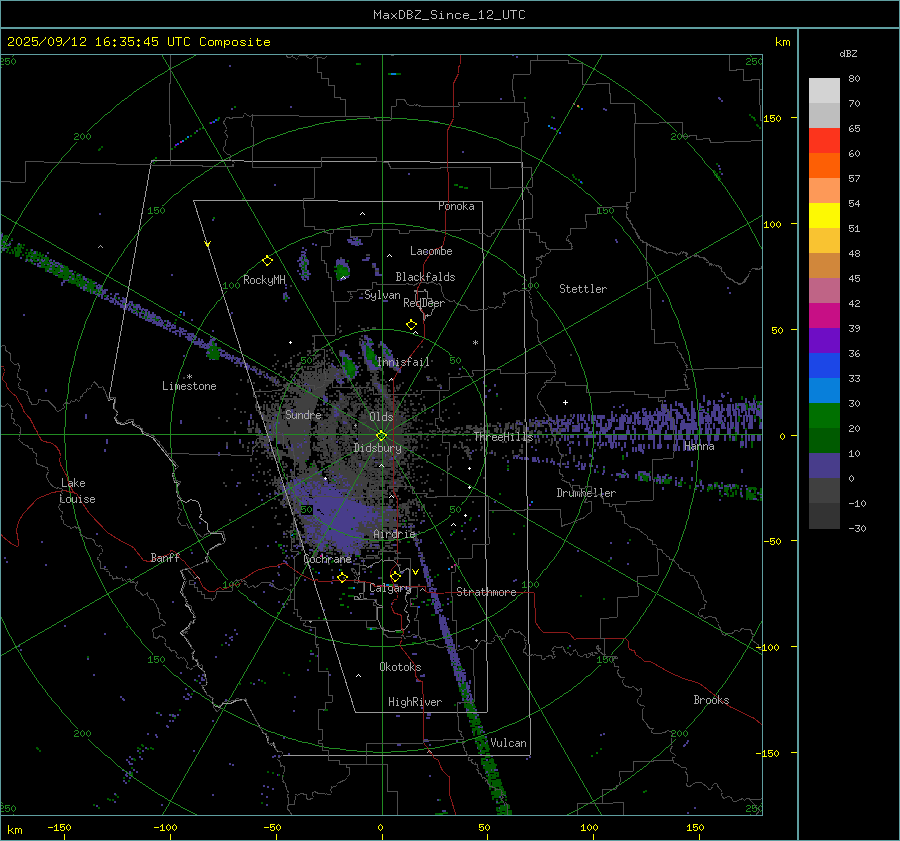The image size is (900, 841).
Task: Click the Innisfail label
Action: point(403,362)
